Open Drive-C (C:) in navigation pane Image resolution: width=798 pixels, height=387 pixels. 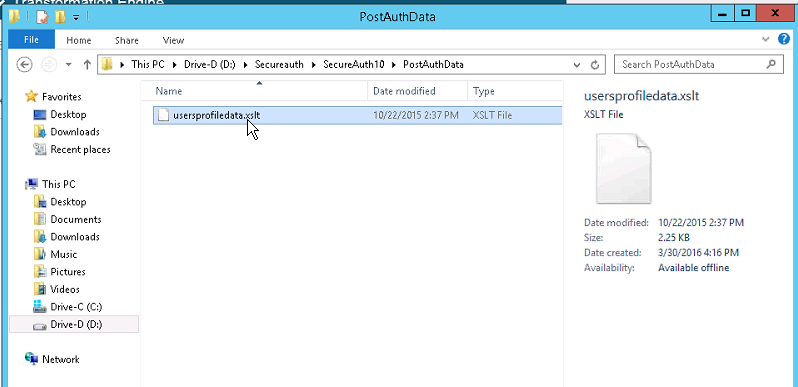pyautogui.click(x=76, y=307)
